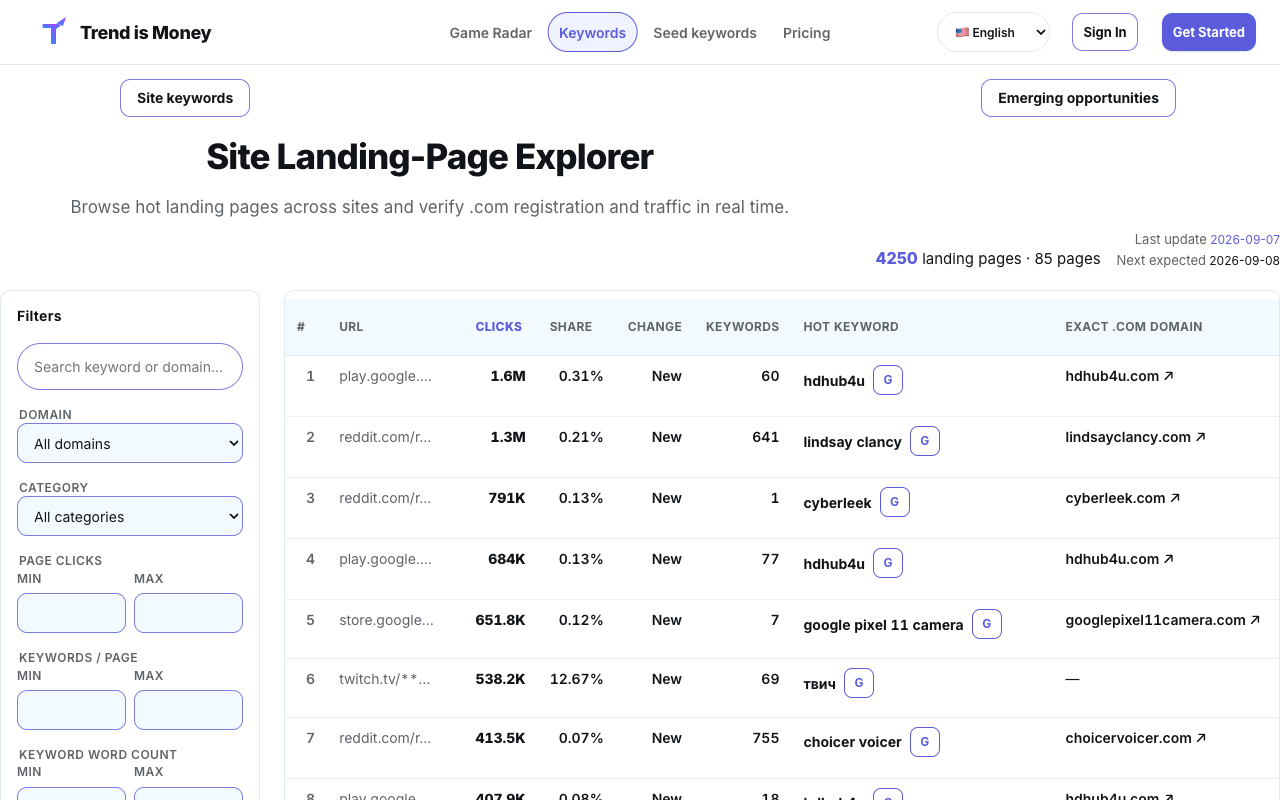Open lindsayclancy.com domain link

coord(1136,437)
